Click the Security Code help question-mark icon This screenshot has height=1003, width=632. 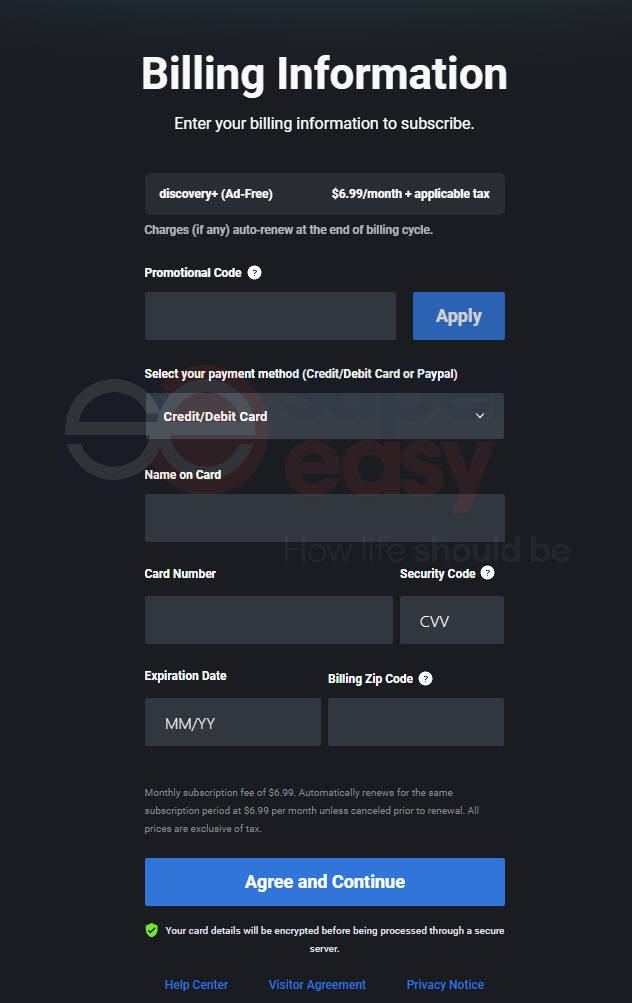pyautogui.click(x=487, y=573)
